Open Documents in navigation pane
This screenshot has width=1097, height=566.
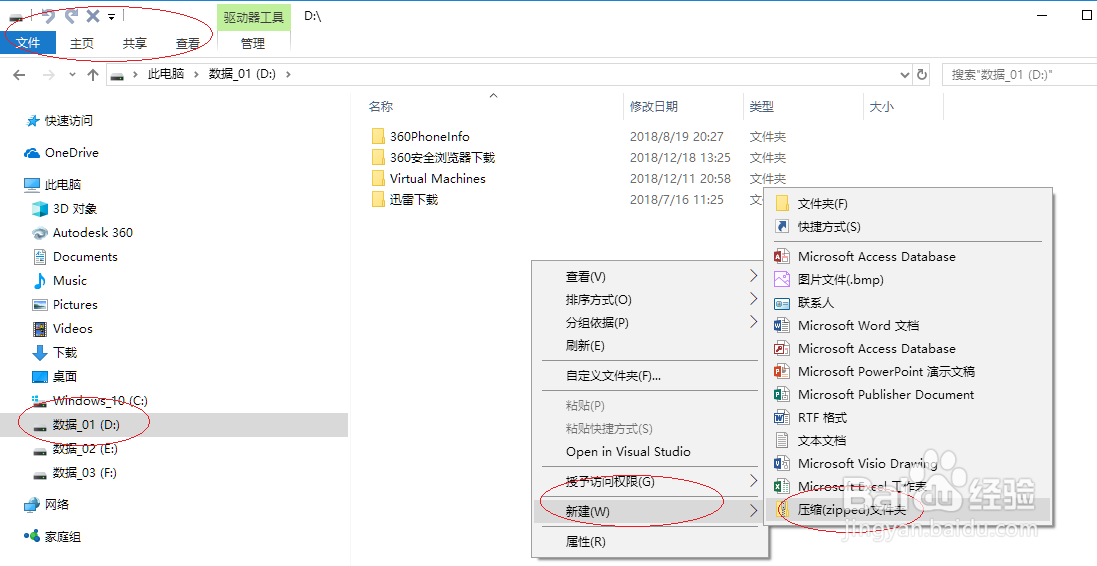coord(85,257)
